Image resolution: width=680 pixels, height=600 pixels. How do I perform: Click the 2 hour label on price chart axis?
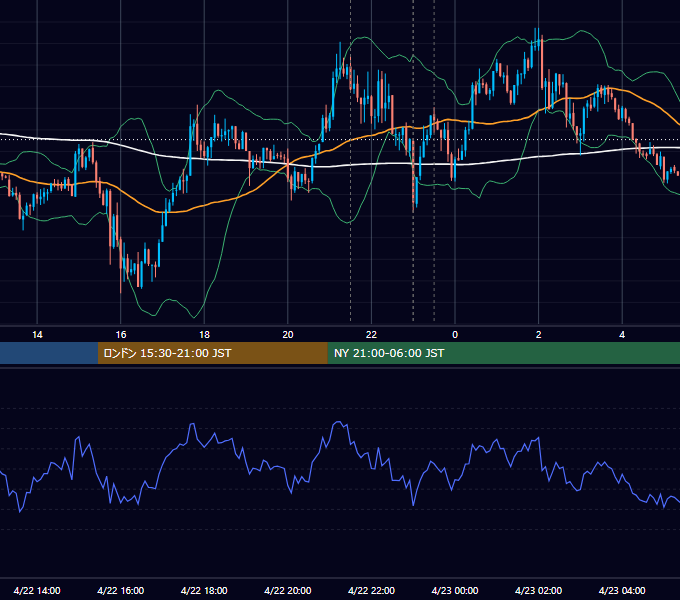coord(539,335)
